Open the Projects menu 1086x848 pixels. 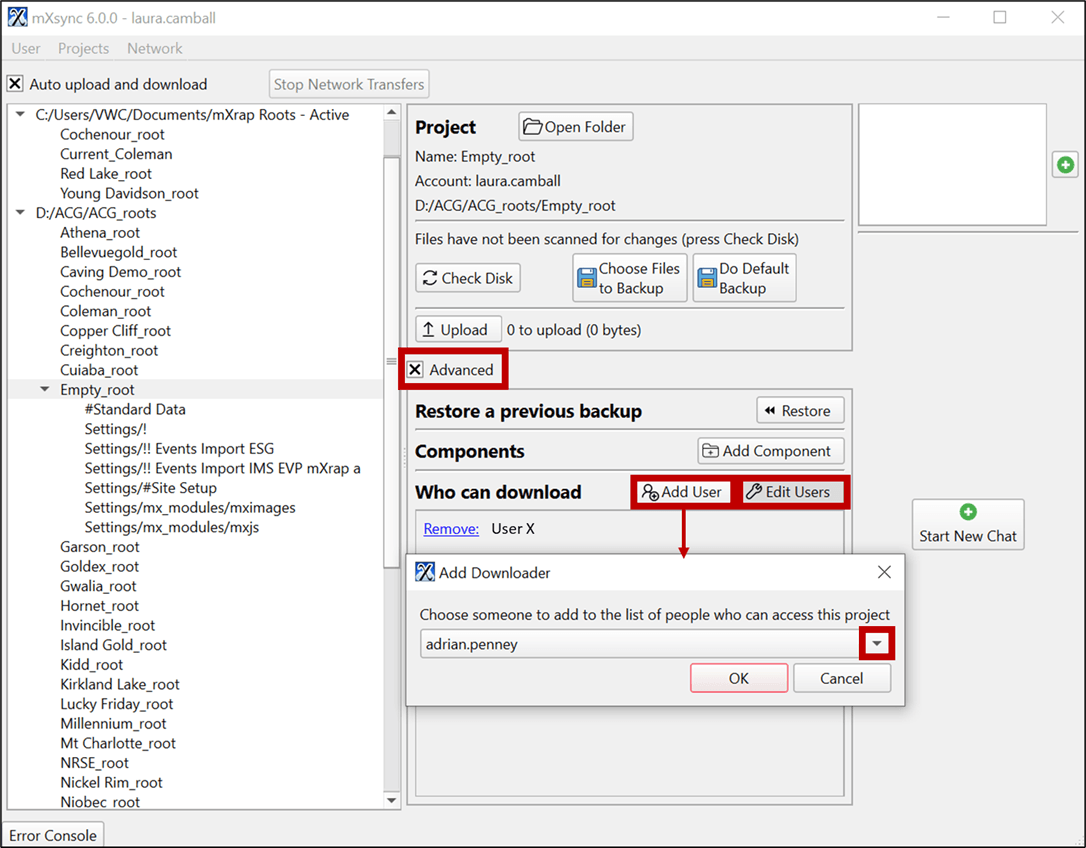[83, 48]
